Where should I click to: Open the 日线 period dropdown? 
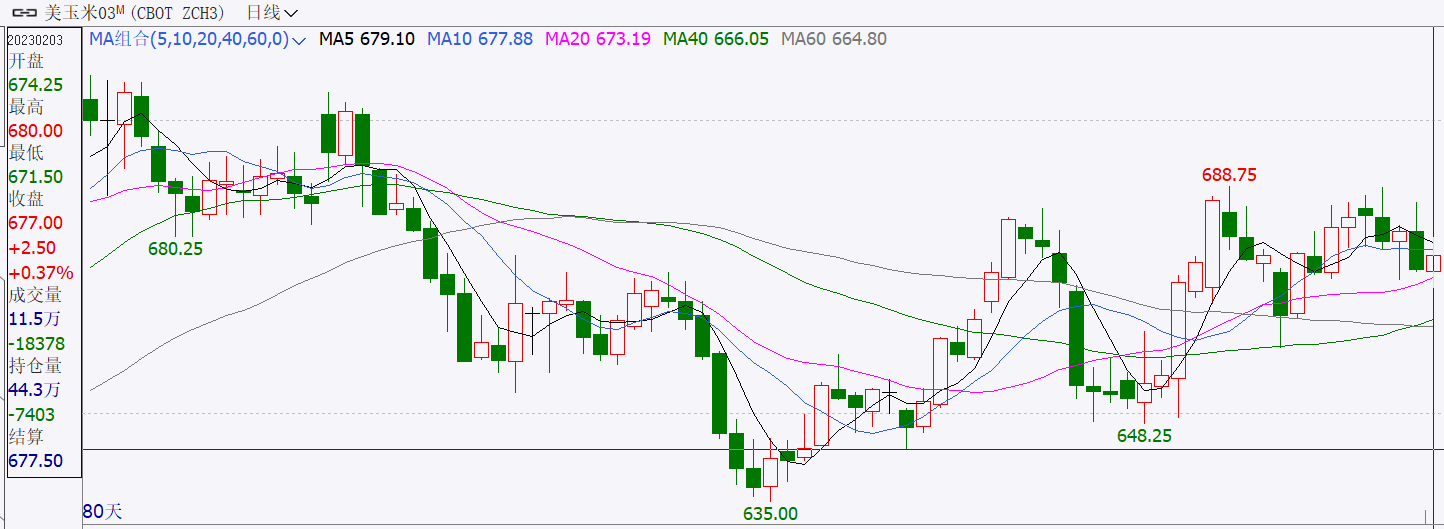(271, 13)
